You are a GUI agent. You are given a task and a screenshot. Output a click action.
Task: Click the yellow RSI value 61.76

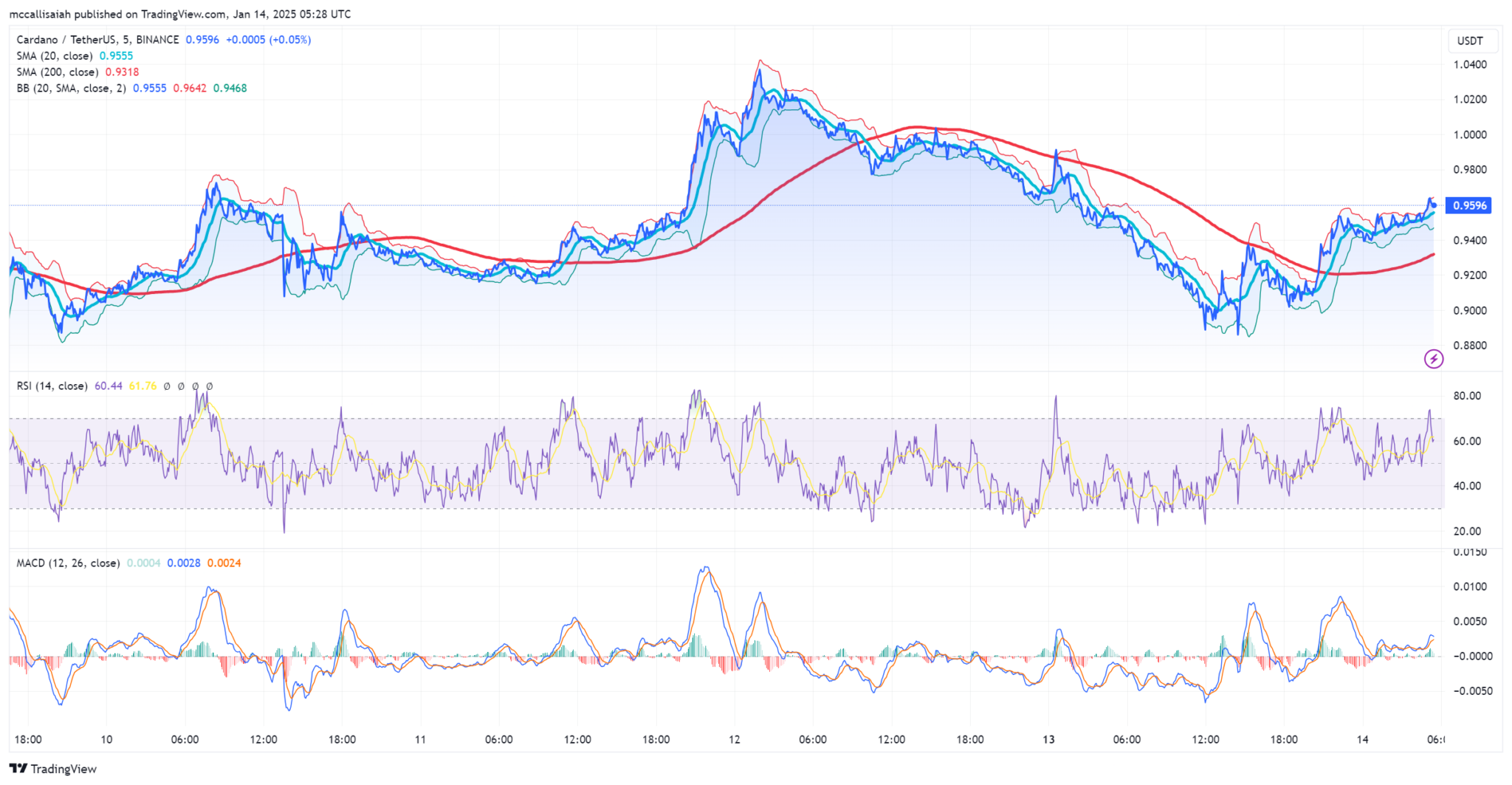[x=142, y=386]
